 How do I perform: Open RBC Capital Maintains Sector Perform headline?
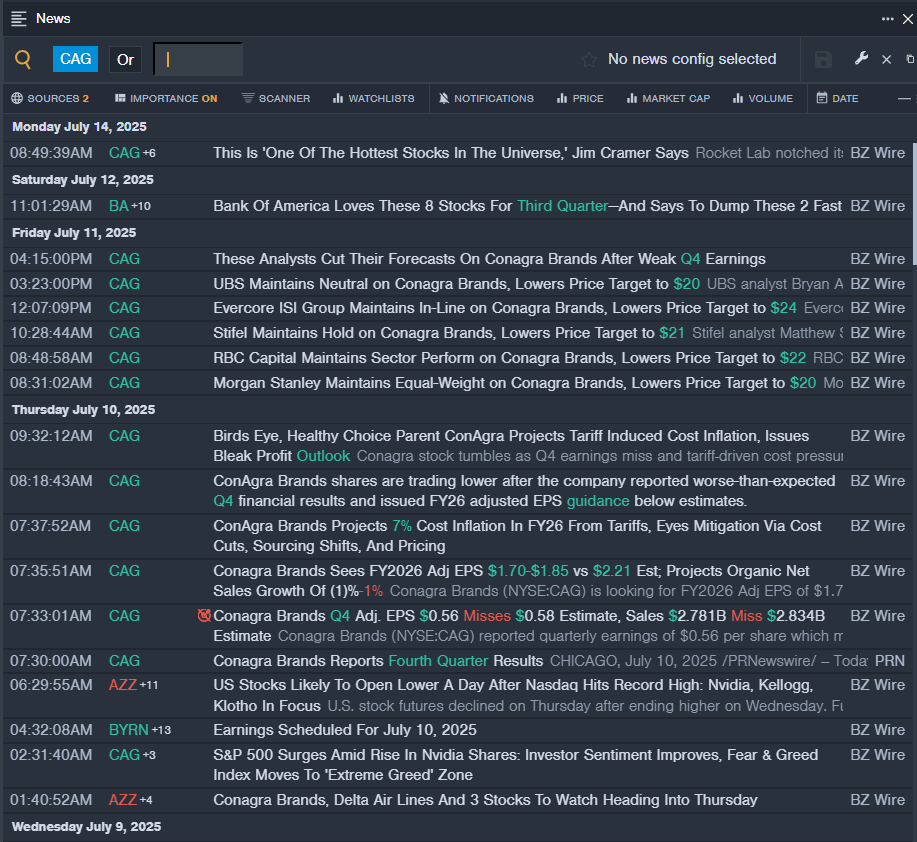(509, 357)
